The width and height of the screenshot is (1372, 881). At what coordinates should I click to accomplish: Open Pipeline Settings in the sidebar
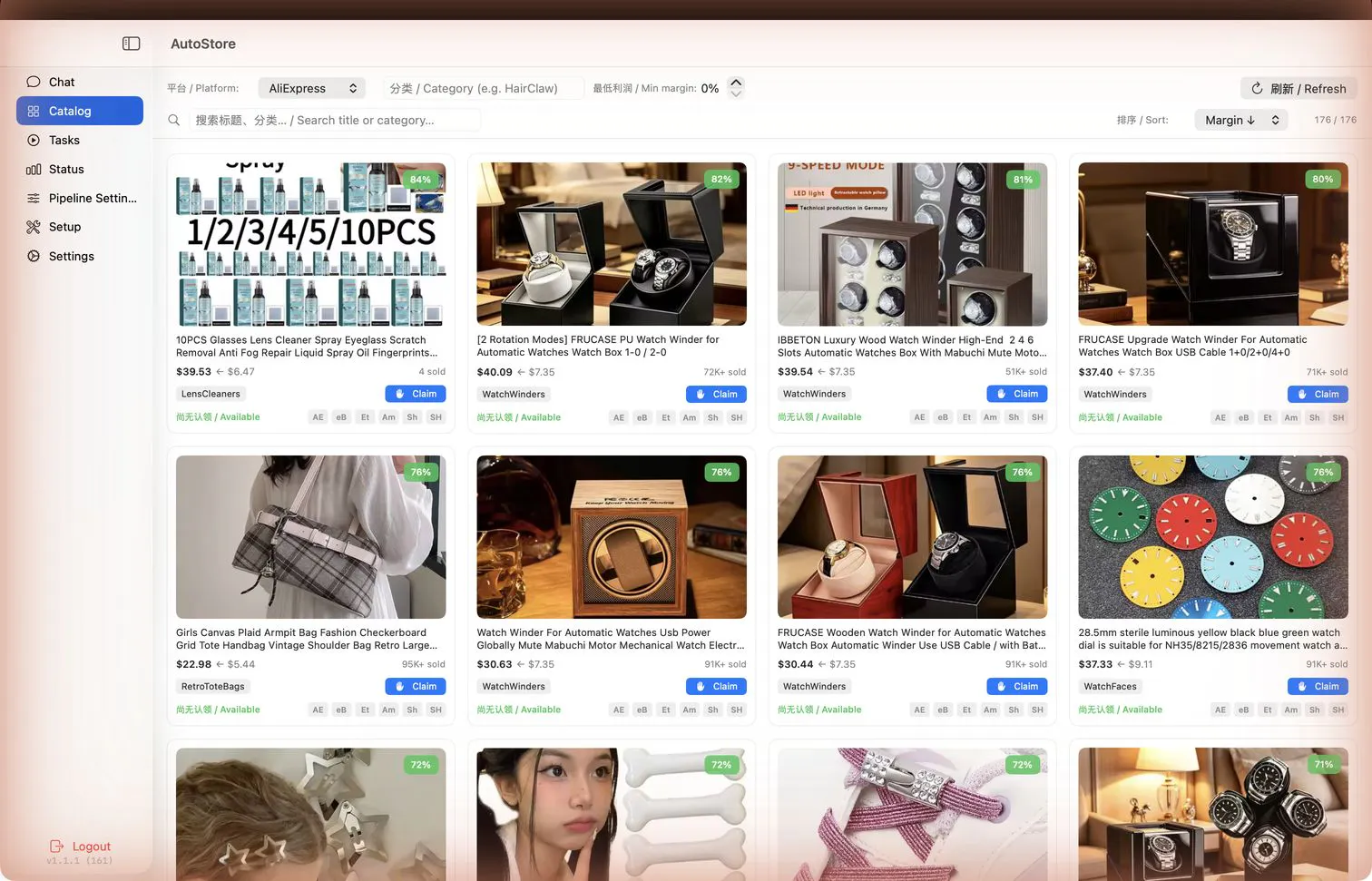(x=80, y=198)
